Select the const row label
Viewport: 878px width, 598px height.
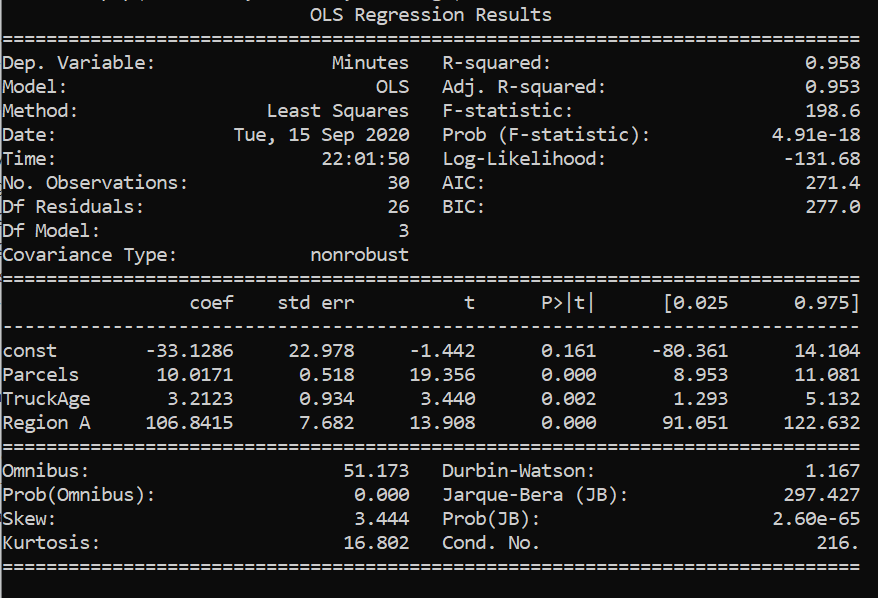(x=30, y=351)
